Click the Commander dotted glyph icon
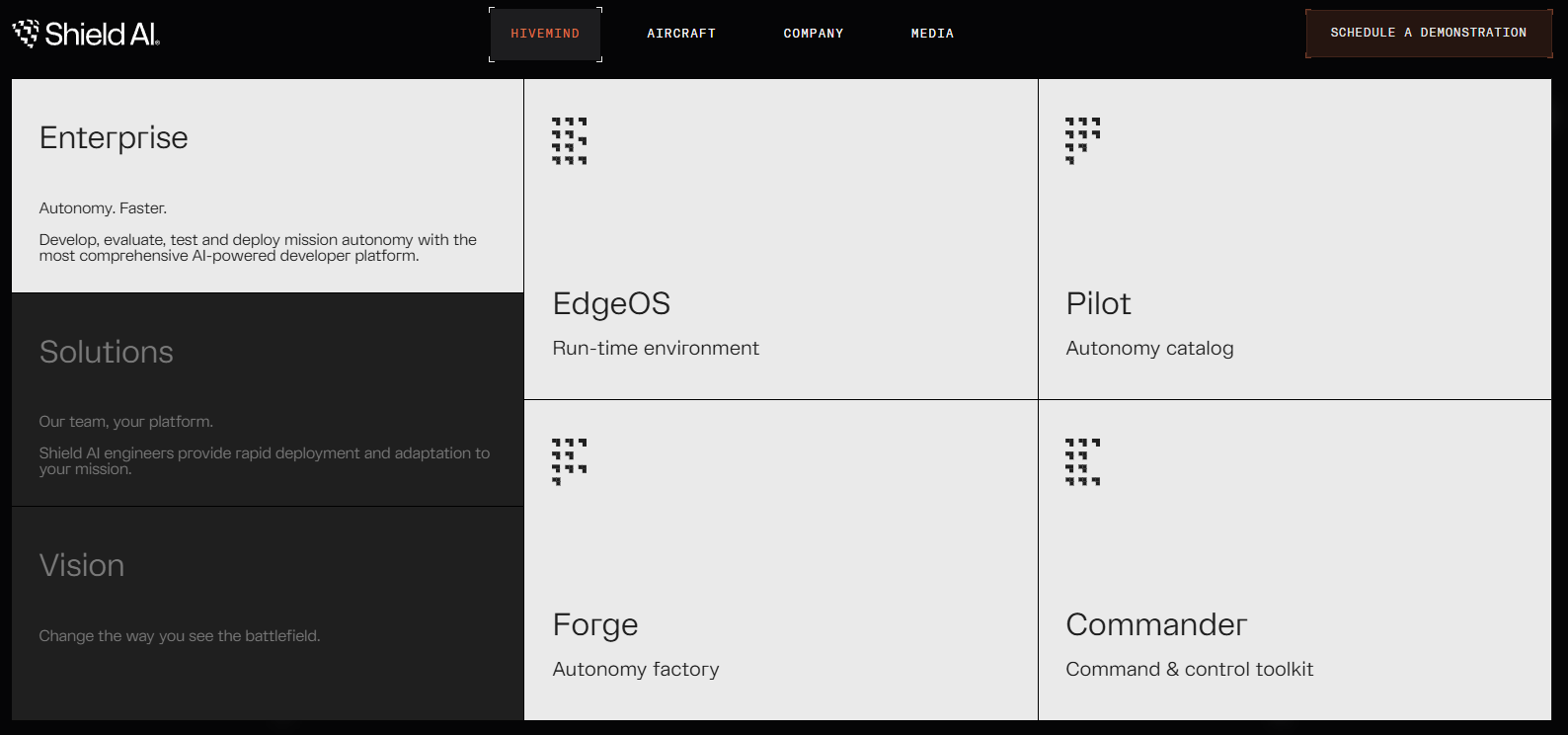1568x735 pixels. (x=1083, y=461)
